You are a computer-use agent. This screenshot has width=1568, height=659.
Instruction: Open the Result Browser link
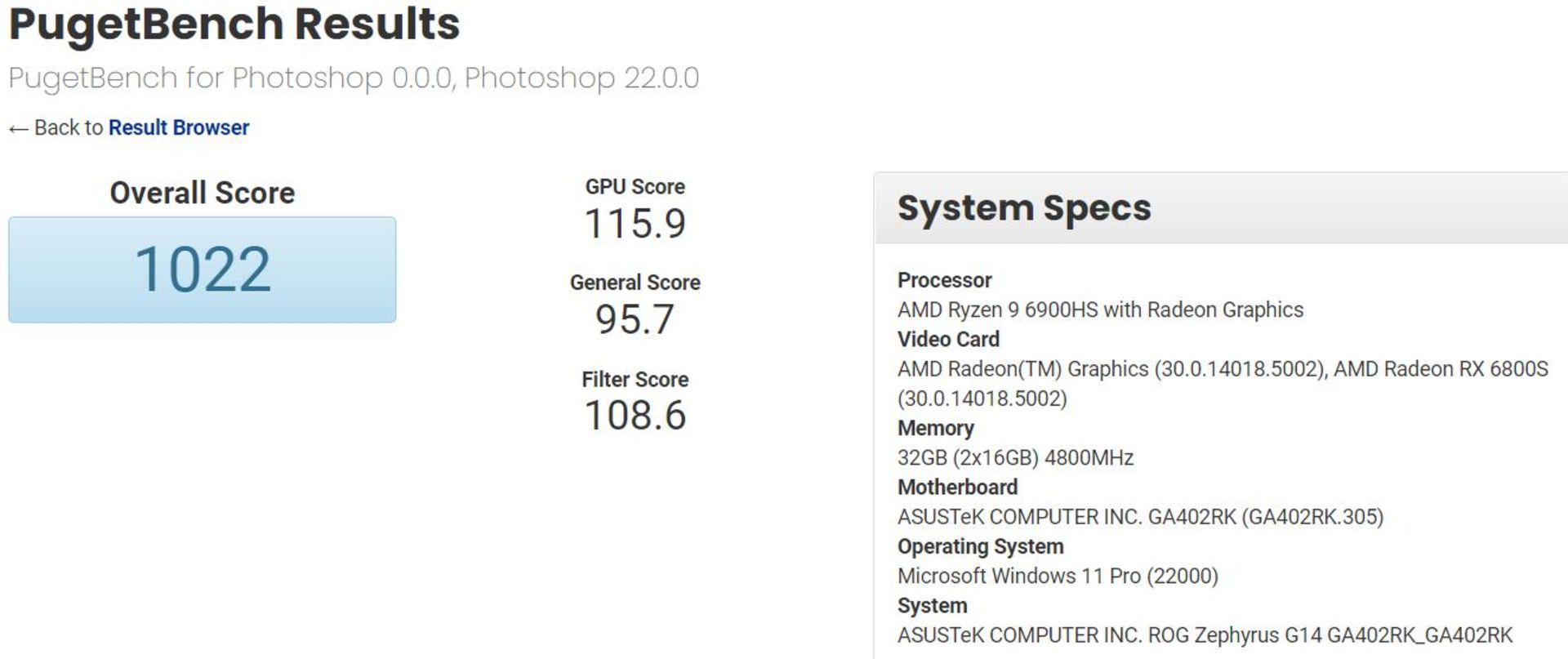point(178,127)
